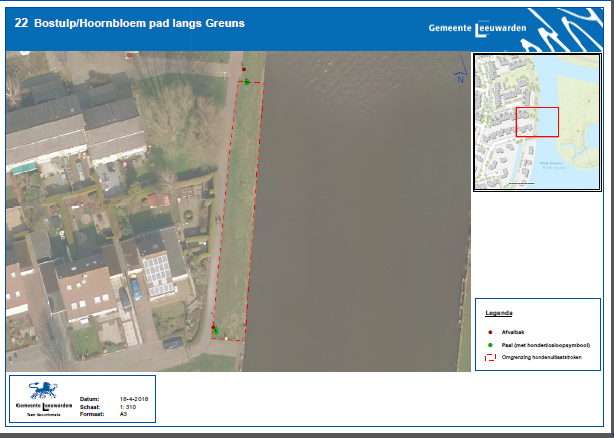Click the Afvalbak red dot in legend
The image size is (614, 438).
pyautogui.click(x=489, y=330)
